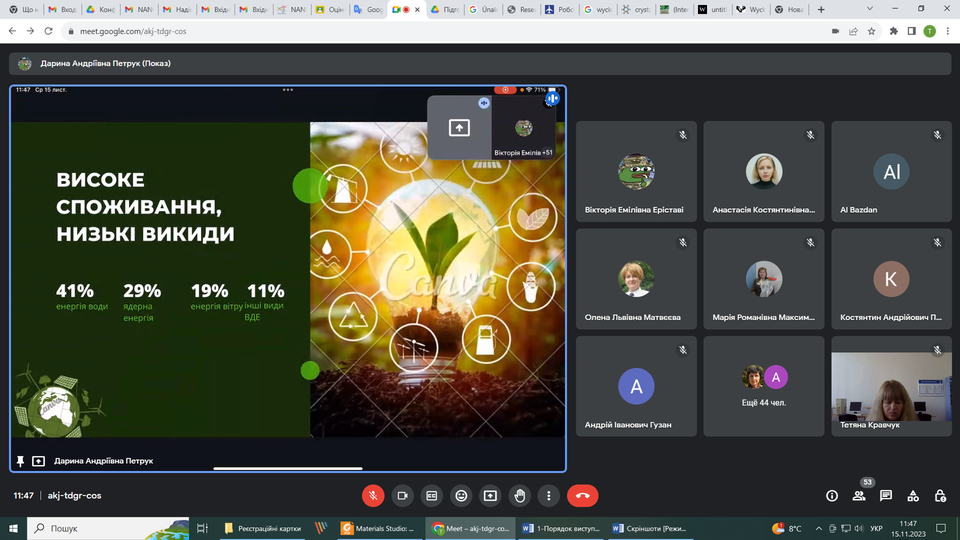Screen dimensions: 960x540
Task: Open the emoji reactions panel
Action: click(461, 495)
